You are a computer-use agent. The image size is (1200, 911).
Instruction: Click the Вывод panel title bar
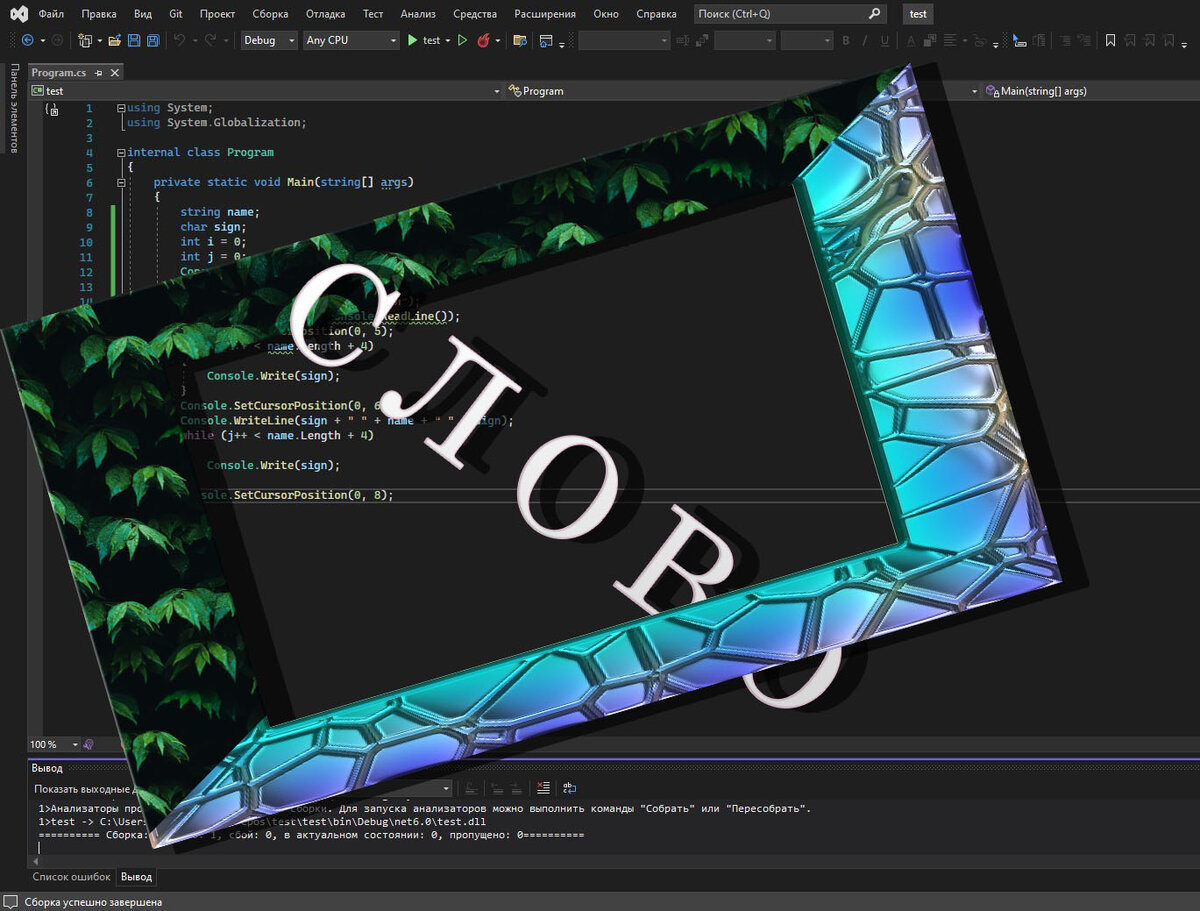pos(612,768)
